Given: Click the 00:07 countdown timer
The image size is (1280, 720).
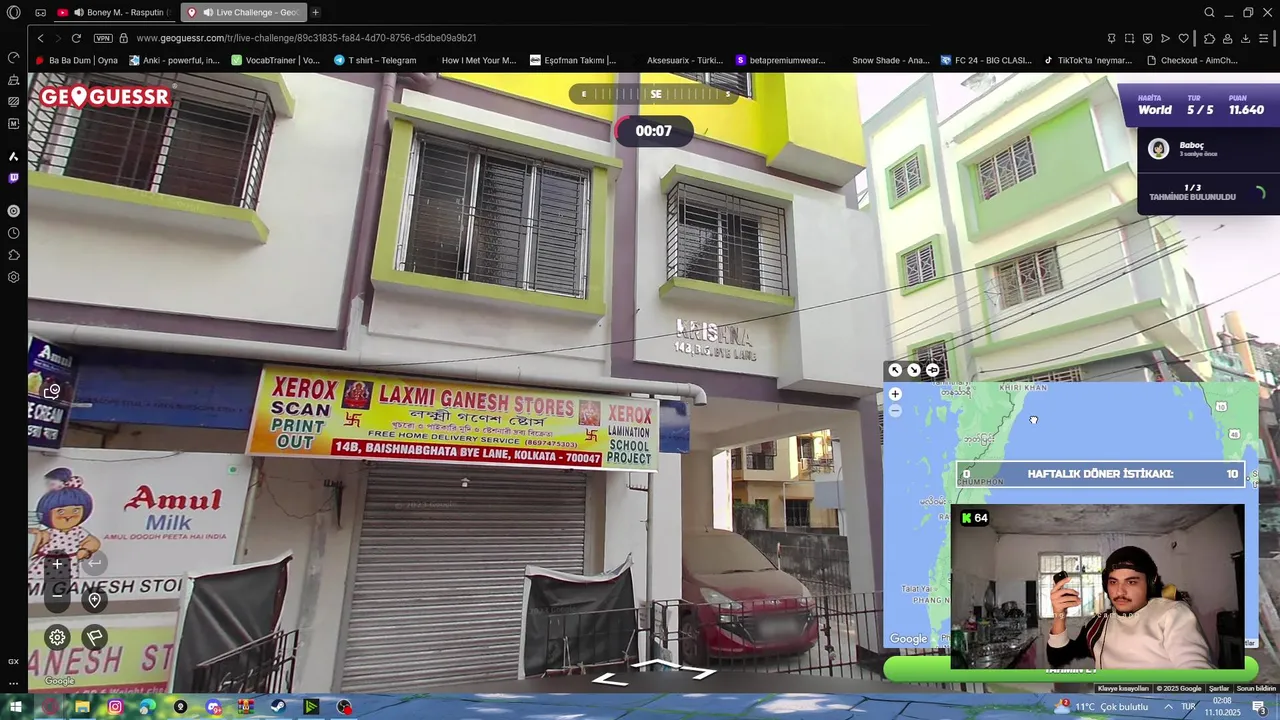Looking at the screenshot, I should tap(653, 131).
